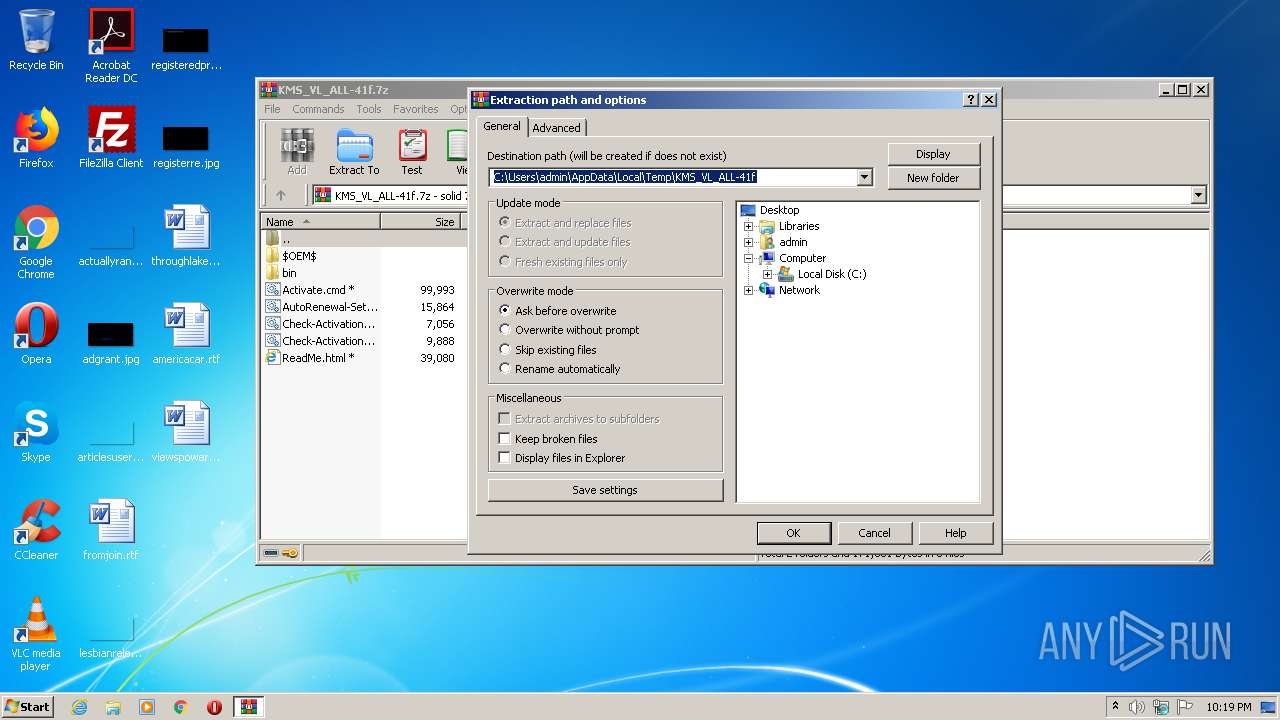The width and height of the screenshot is (1280, 720).
Task: Select the fromjoin.rtf desktop file
Action: [x=111, y=530]
